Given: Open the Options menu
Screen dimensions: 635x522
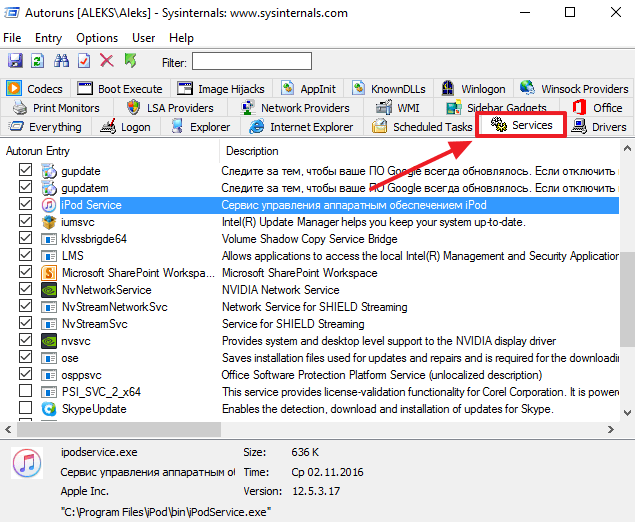Looking at the screenshot, I should (97, 38).
